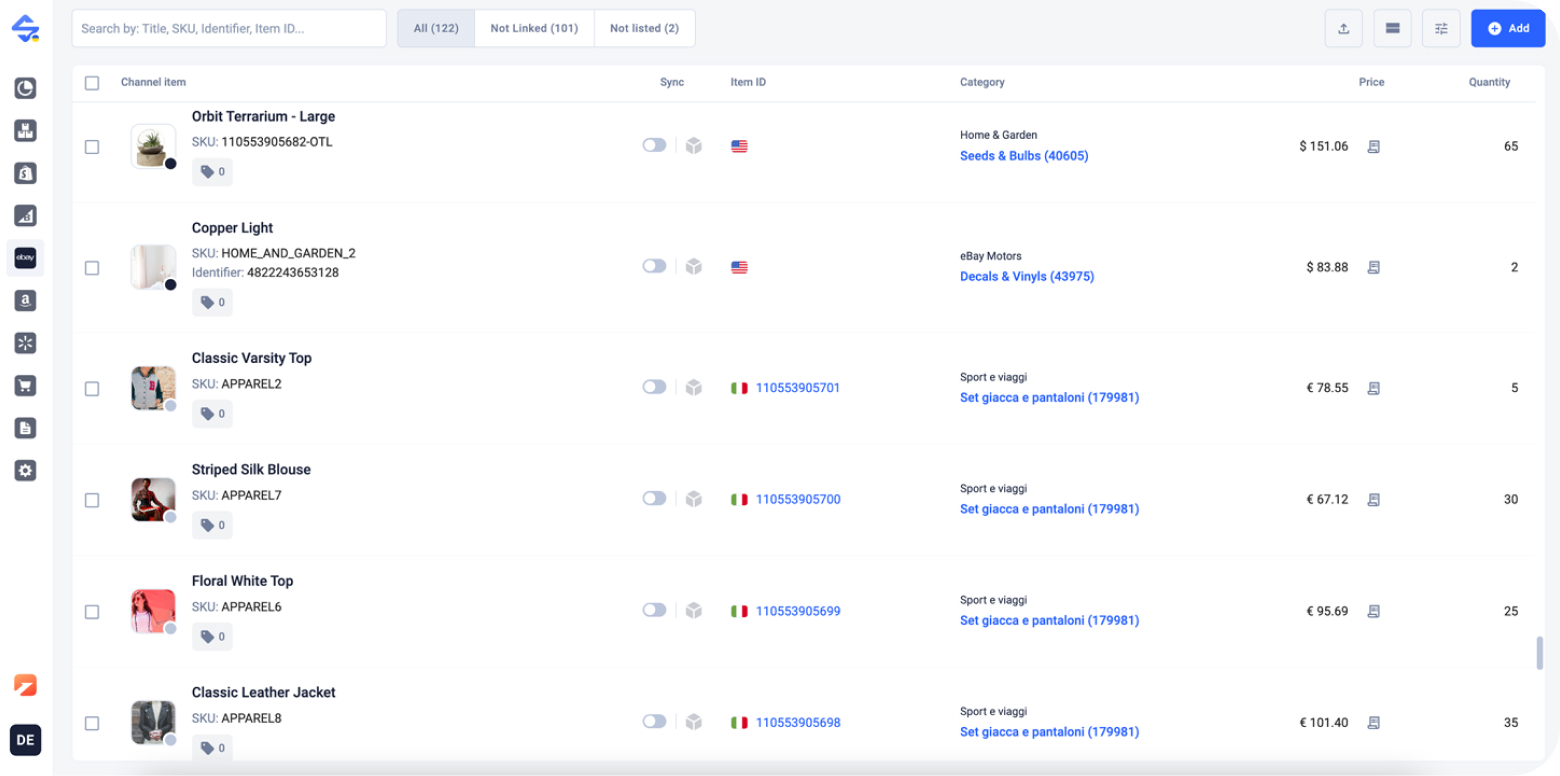
Task: Toggle sync for Classic Varsity Top
Action: (x=654, y=387)
